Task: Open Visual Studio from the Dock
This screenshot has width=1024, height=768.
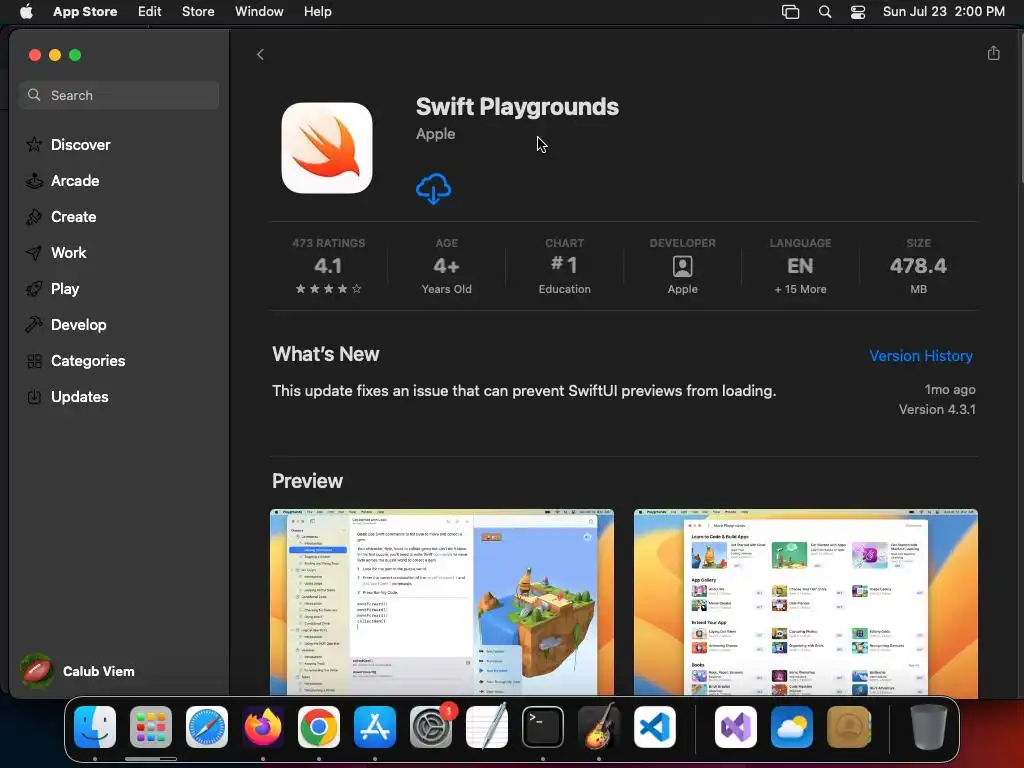Action: pyautogui.click(x=736, y=727)
